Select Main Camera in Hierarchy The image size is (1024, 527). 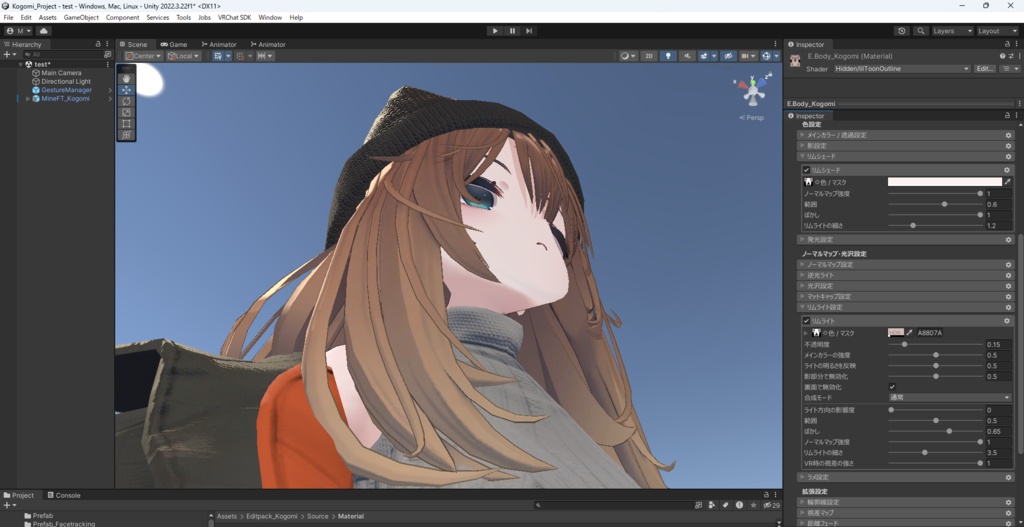click(61, 73)
